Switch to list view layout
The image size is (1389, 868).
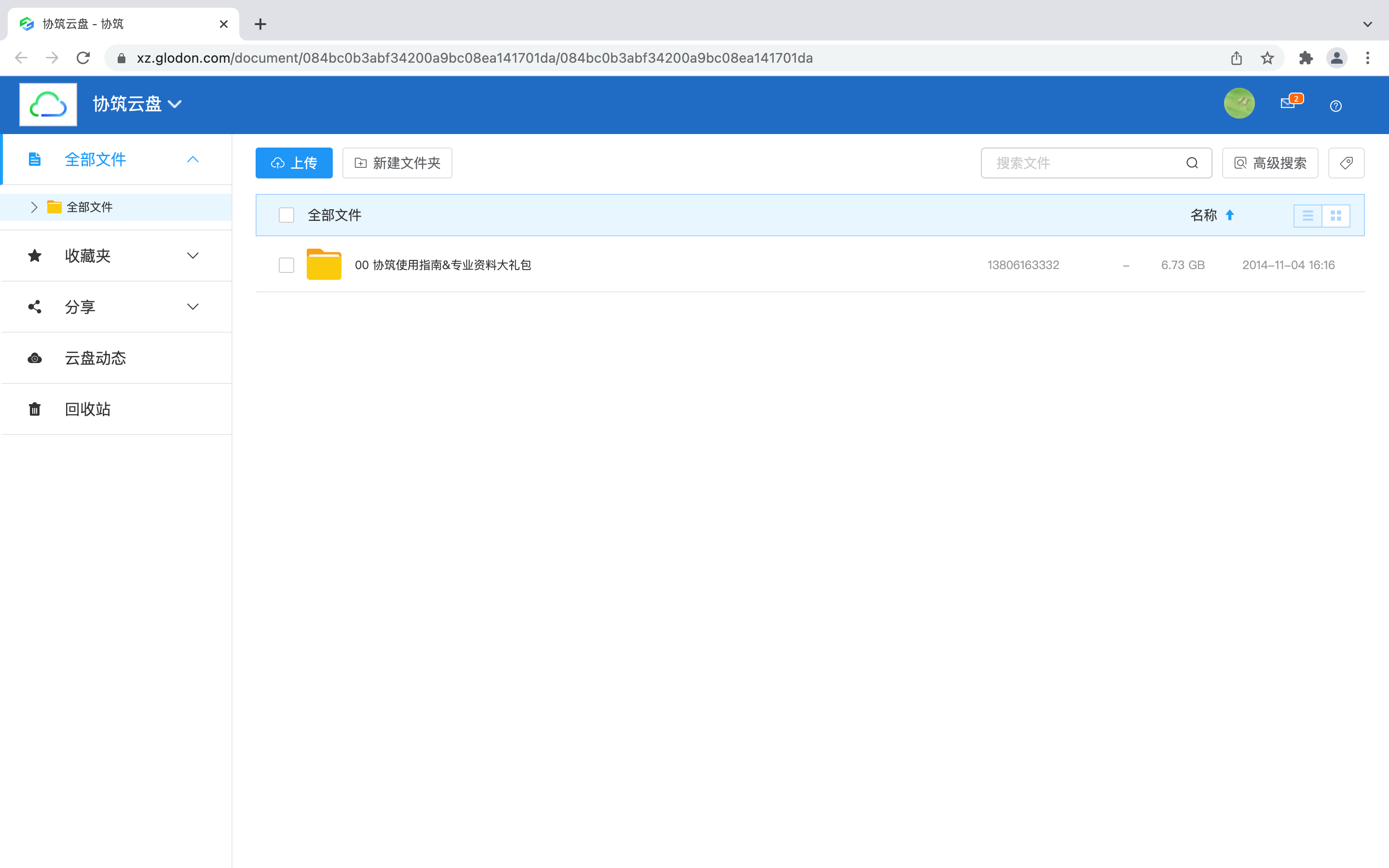[1307, 216]
